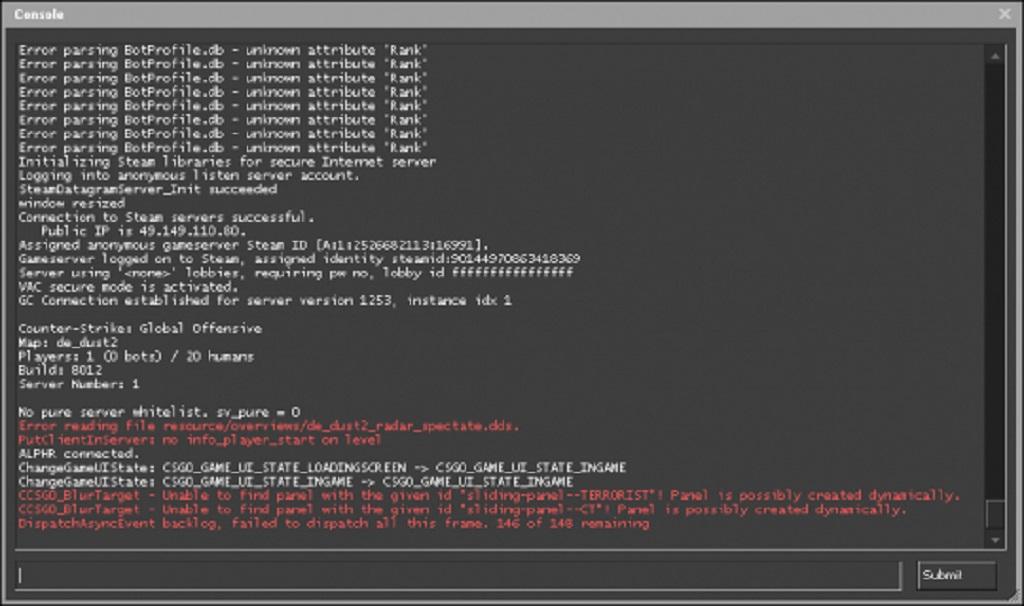Click the console scrollbar down arrow
Screen dimensions: 1024x606
995,540
